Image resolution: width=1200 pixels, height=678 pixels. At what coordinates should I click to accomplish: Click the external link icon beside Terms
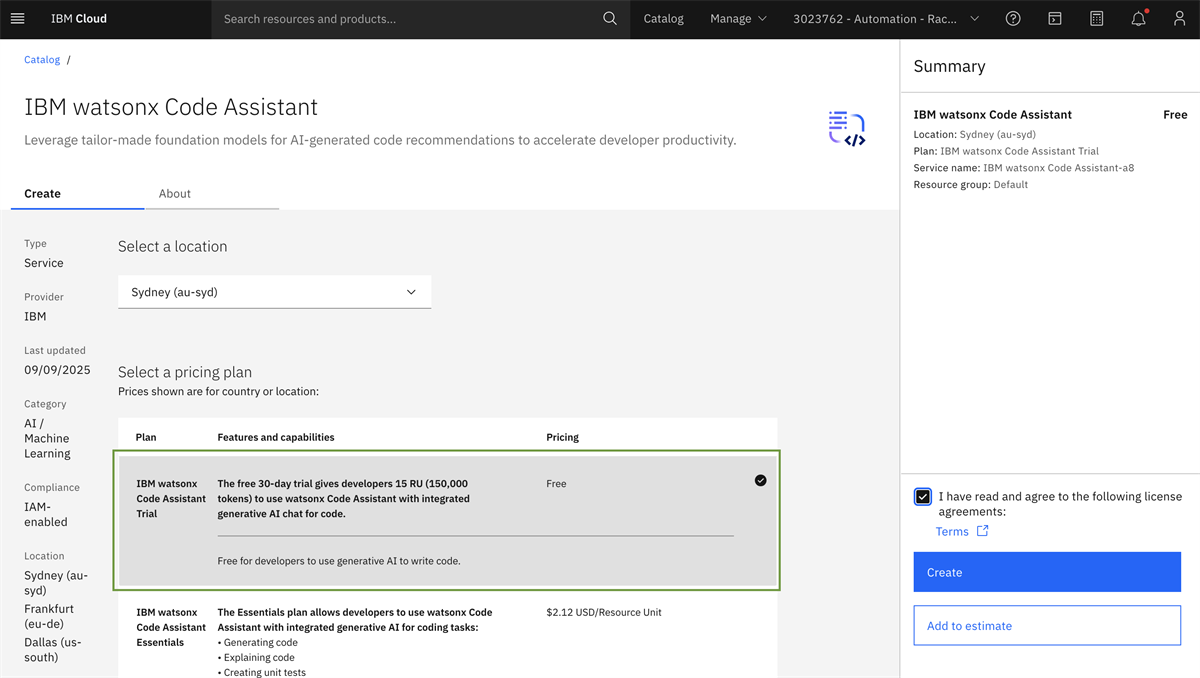click(x=982, y=531)
